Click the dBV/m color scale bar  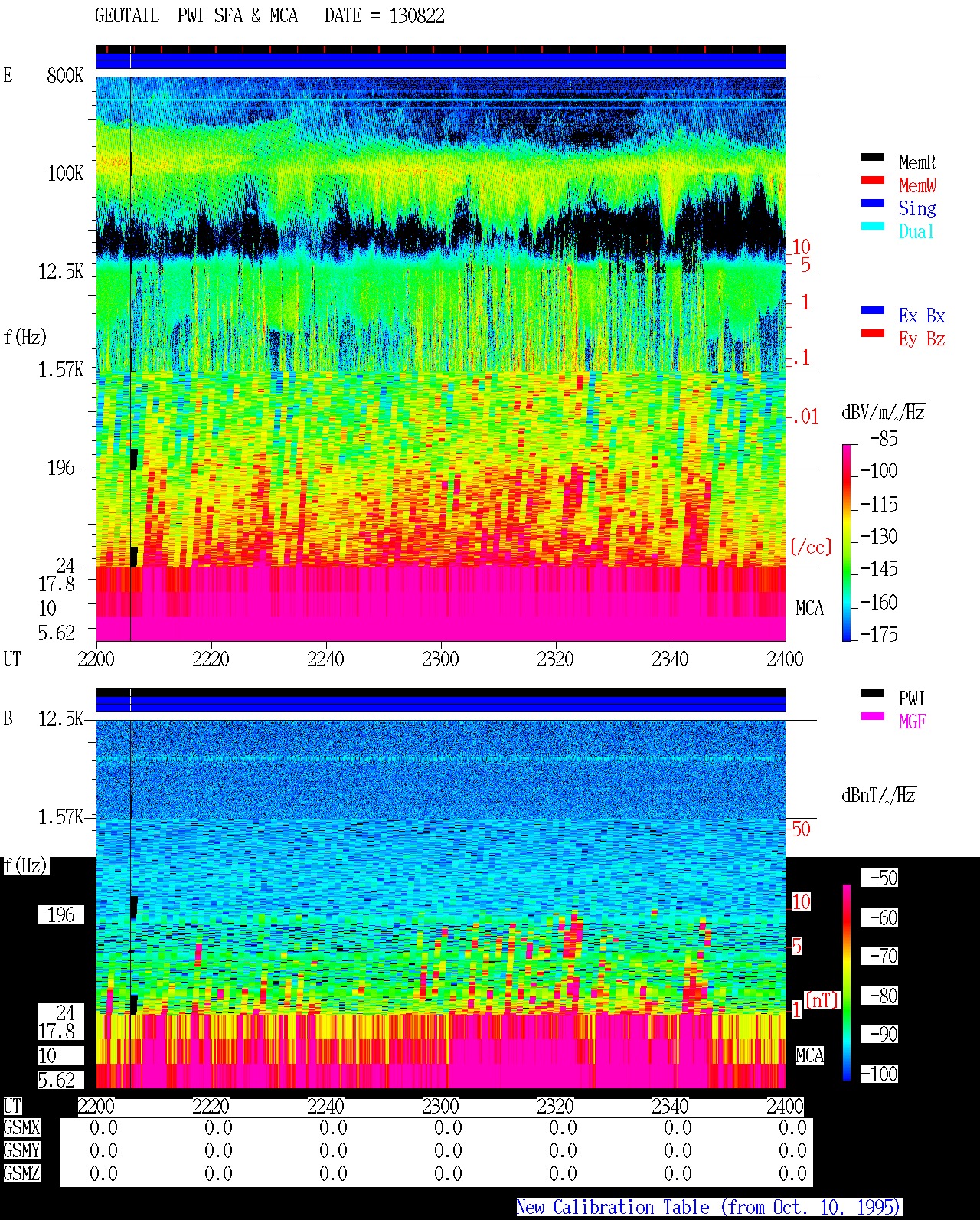pyautogui.click(x=847, y=543)
